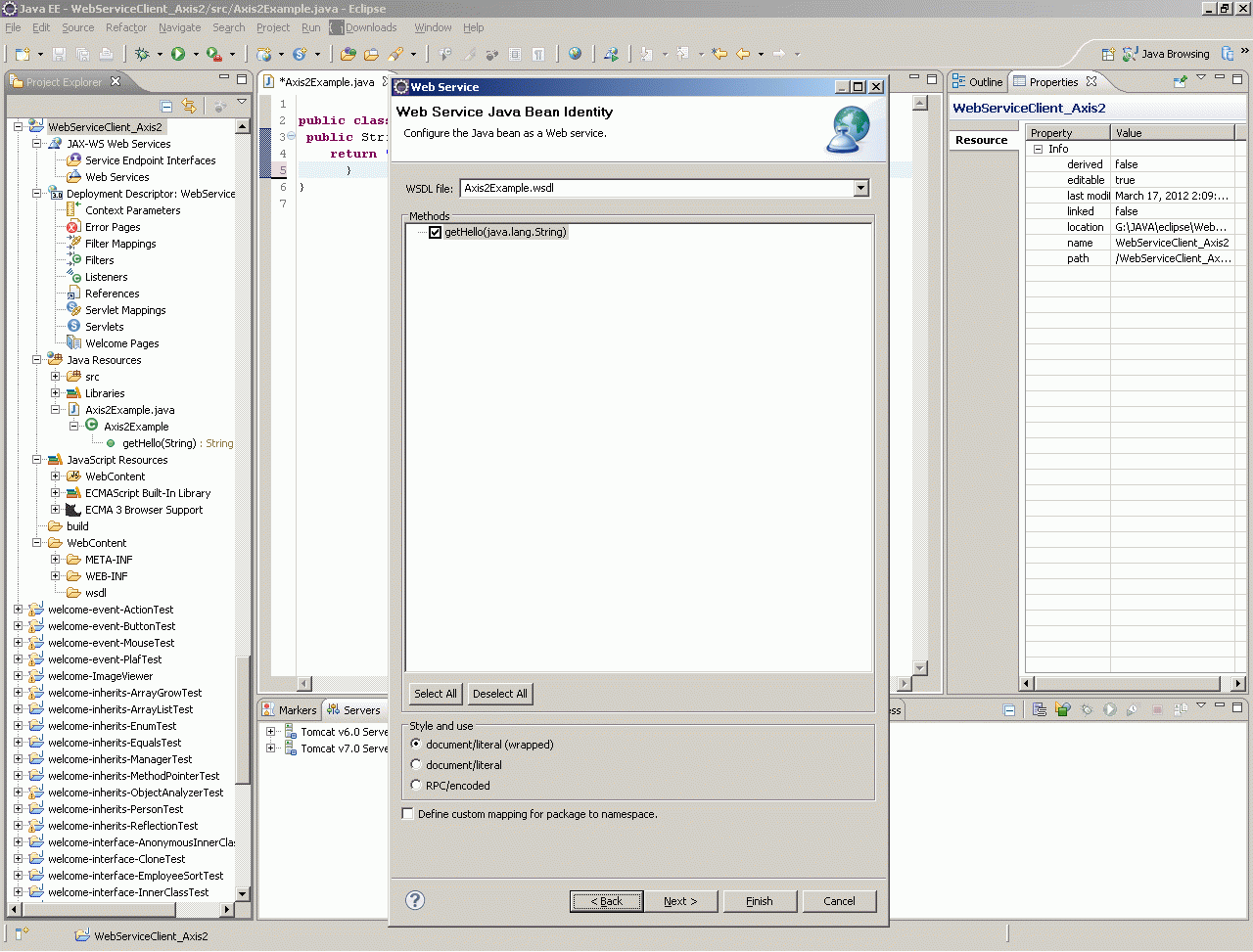Click the Open Task folder toolbar icon
This screenshot has height=952, width=1253.
(371, 54)
